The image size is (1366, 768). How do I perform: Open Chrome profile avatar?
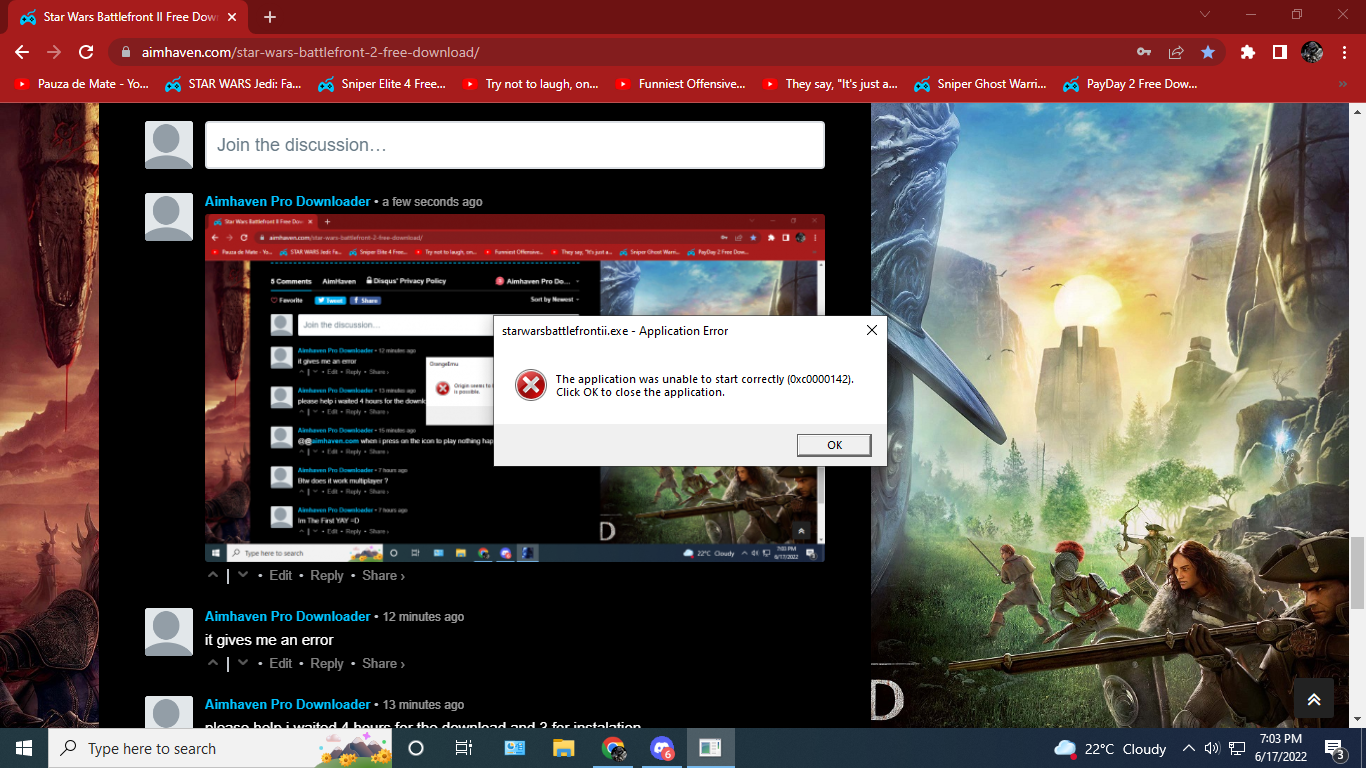click(x=1312, y=52)
